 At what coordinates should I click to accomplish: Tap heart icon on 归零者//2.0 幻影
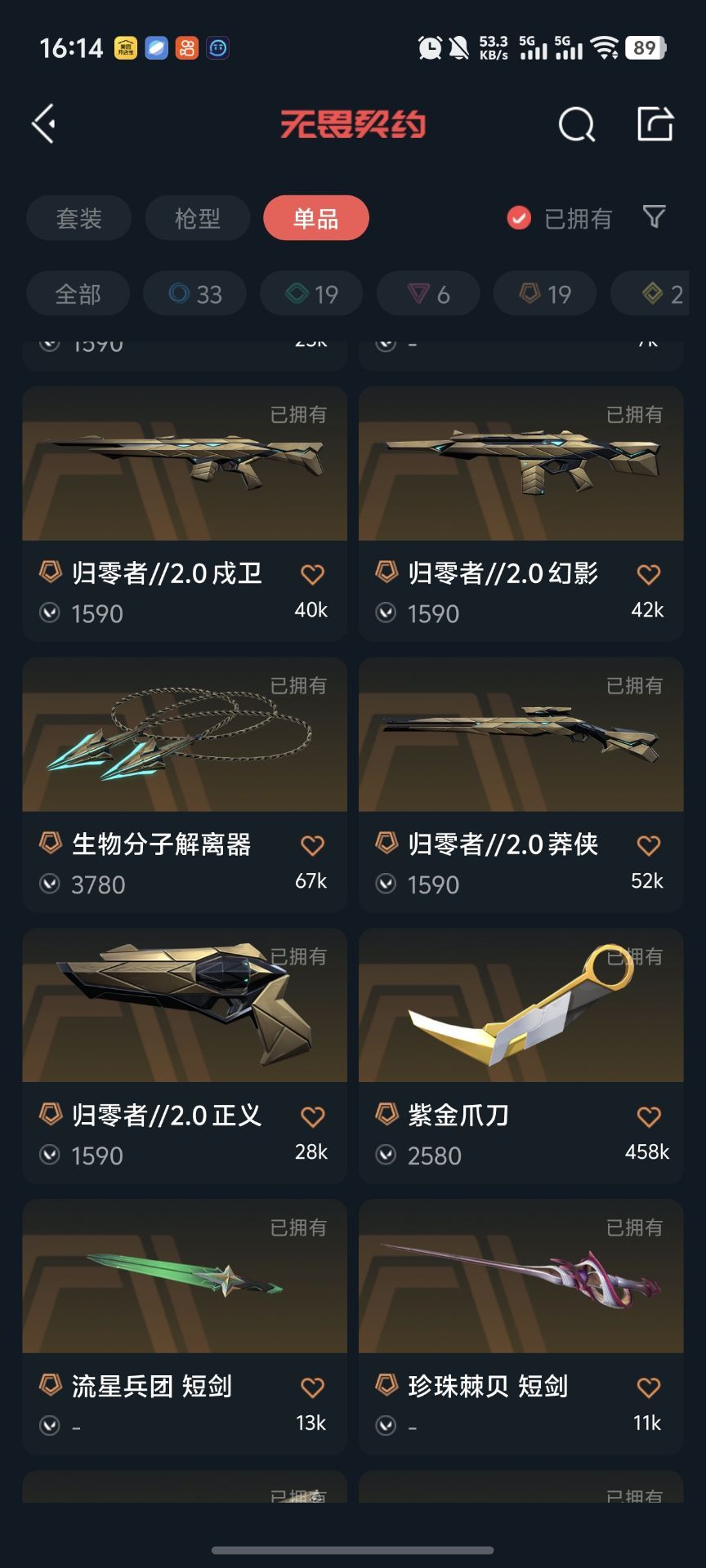[x=649, y=575]
